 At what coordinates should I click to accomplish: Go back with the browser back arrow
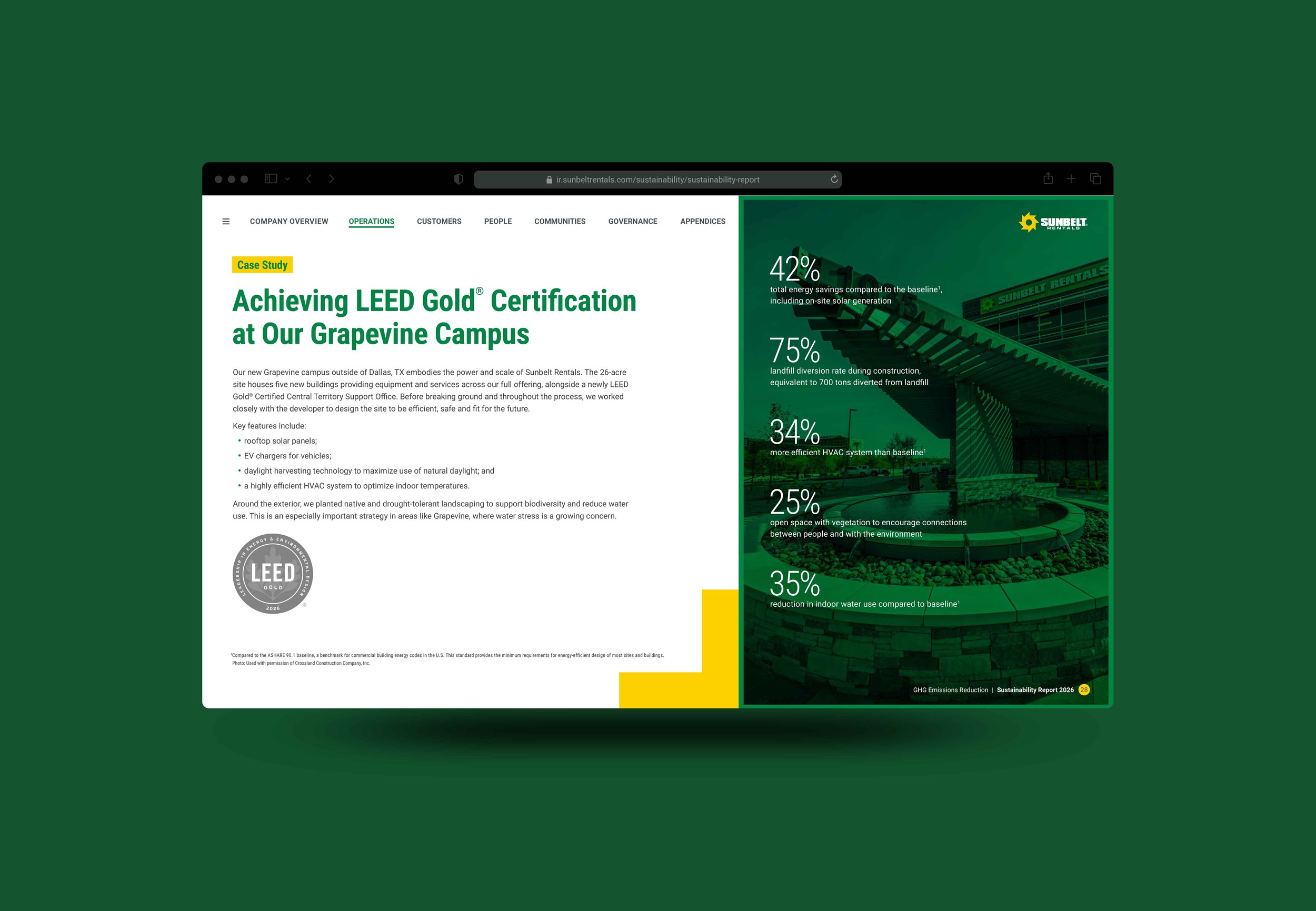pos(309,178)
